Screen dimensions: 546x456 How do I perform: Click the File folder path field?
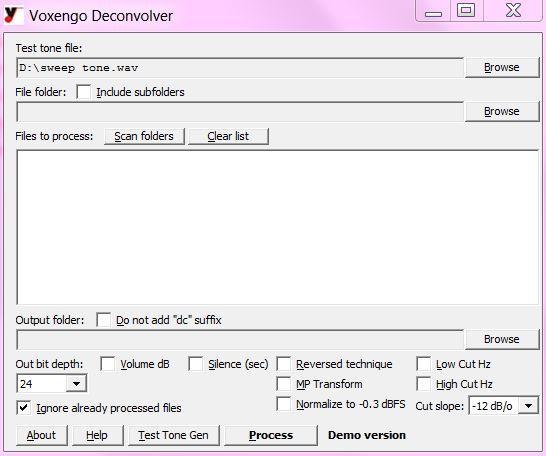coord(240,112)
